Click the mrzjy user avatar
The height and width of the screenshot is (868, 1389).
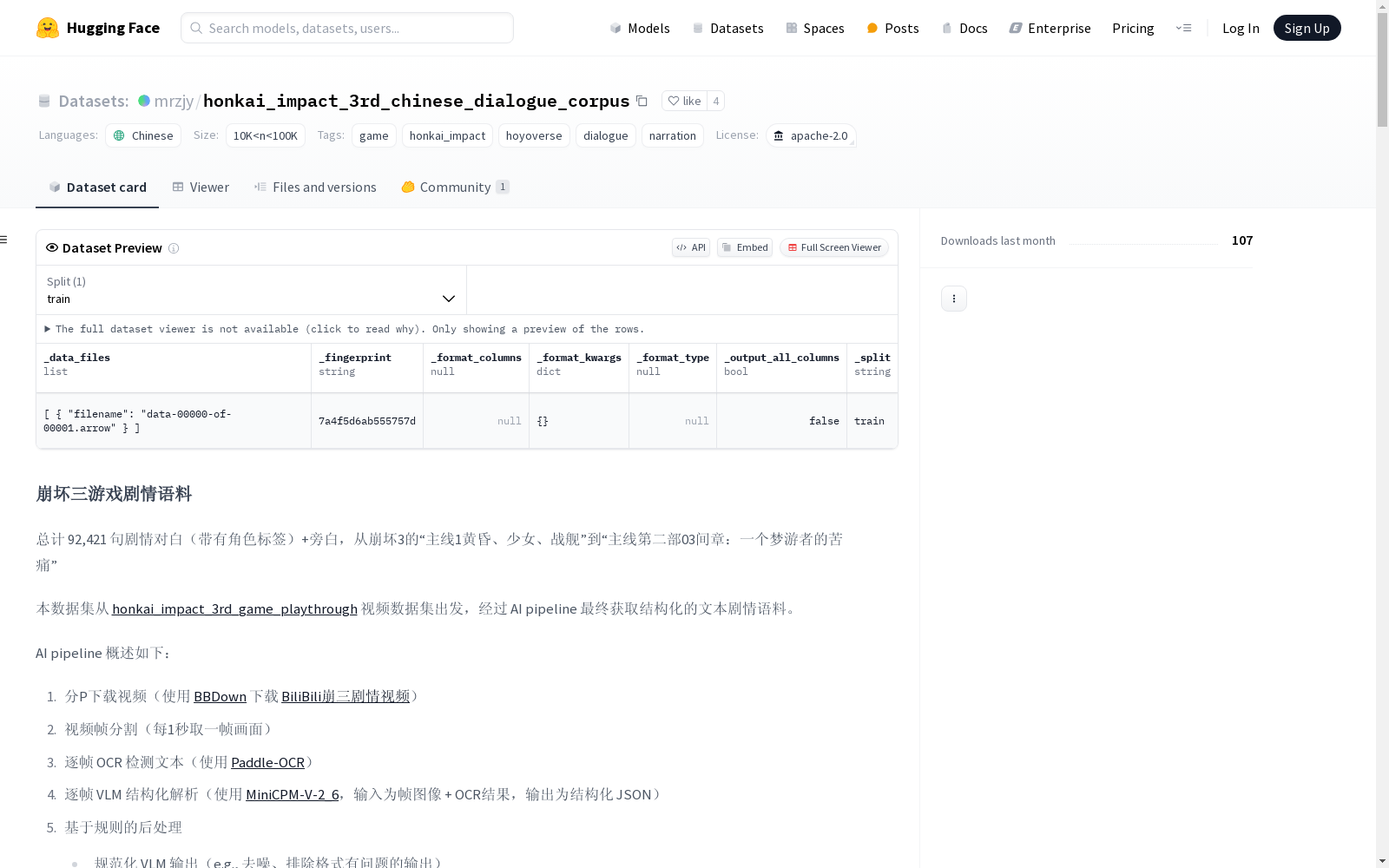(x=144, y=101)
